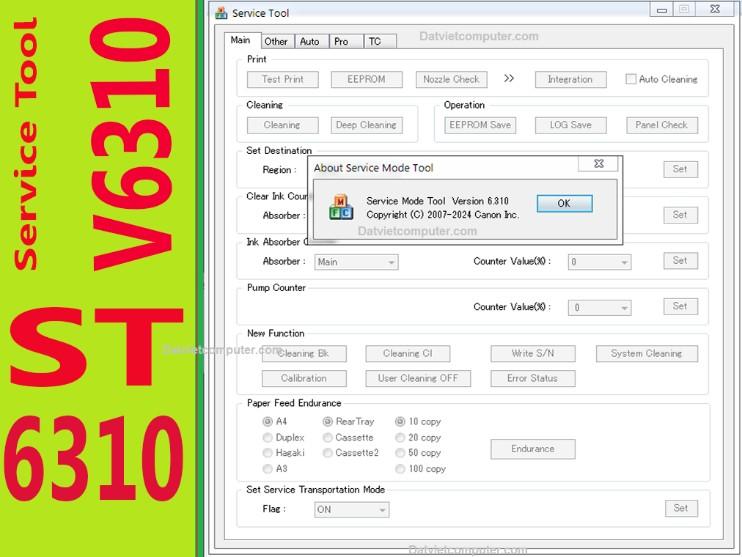Click the Test Print button
Screen dimensions: 742x557
283,79
